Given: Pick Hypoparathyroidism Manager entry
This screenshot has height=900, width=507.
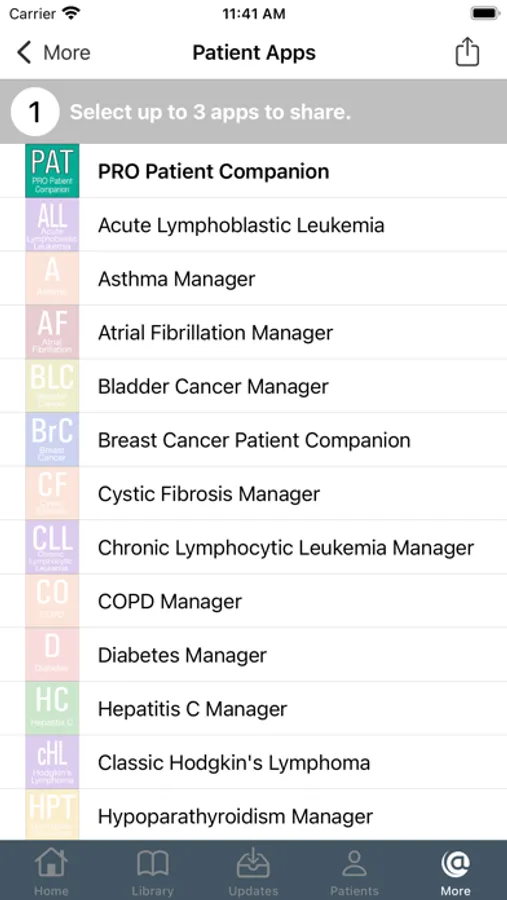Looking at the screenshot, I should [253, 816].
